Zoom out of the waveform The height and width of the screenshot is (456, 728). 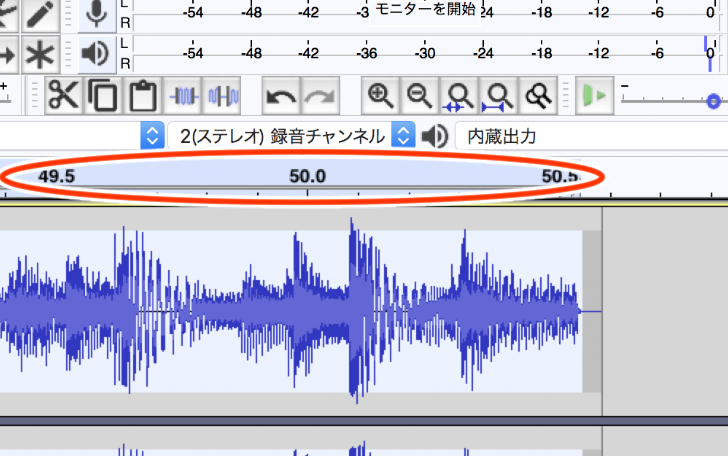pos(420,96)
